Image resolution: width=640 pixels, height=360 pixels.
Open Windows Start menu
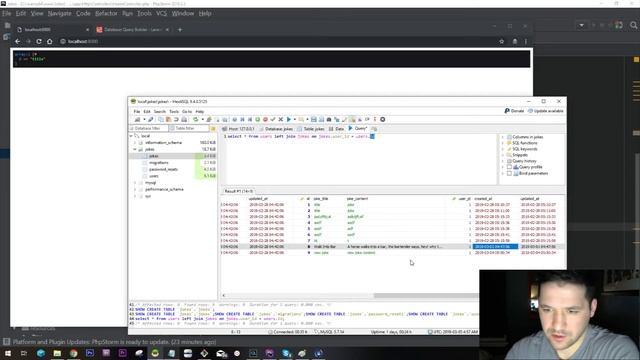pyautogui.click(x=8, y=353)
